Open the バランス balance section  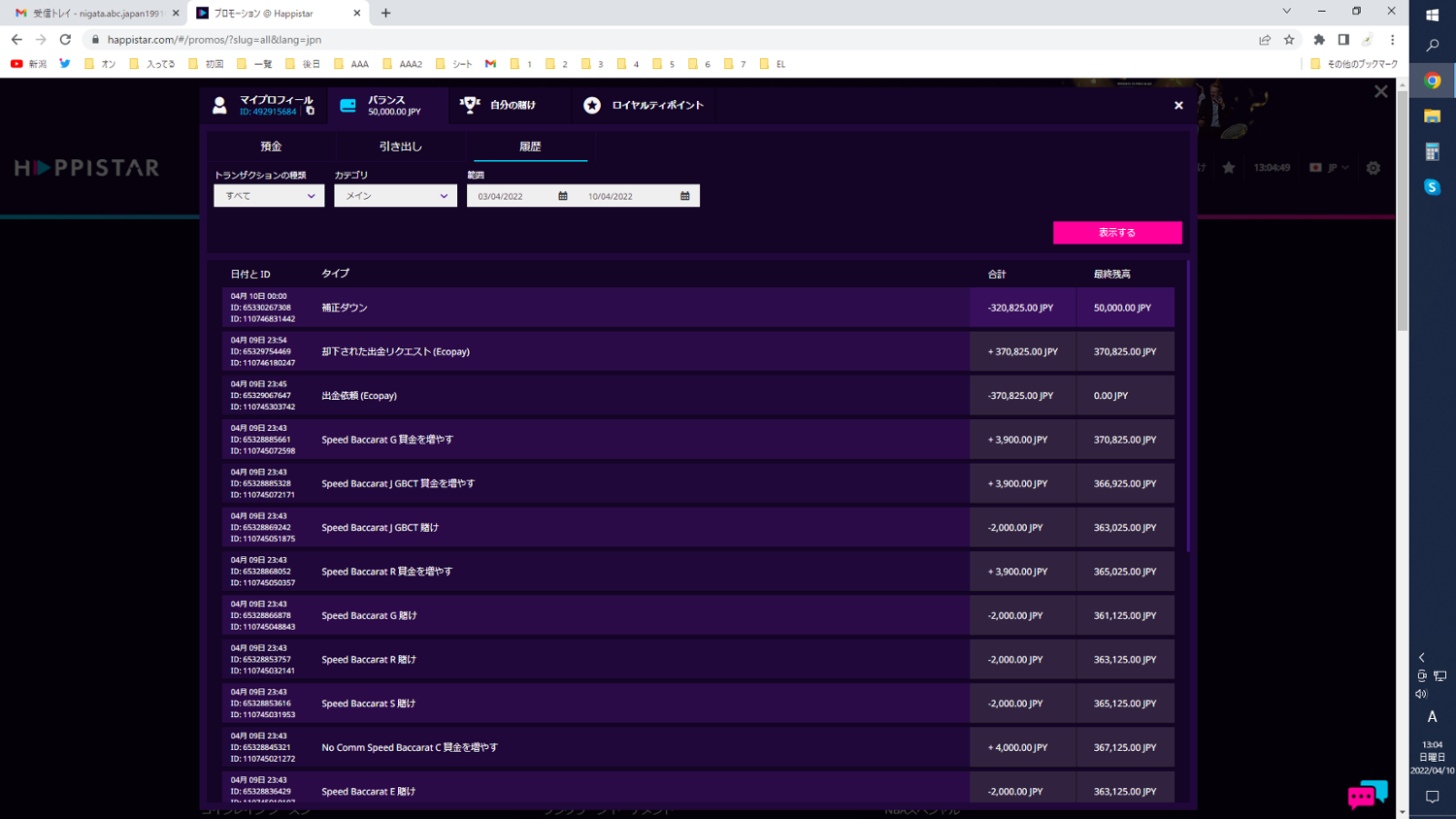click(x=386, y=105)
